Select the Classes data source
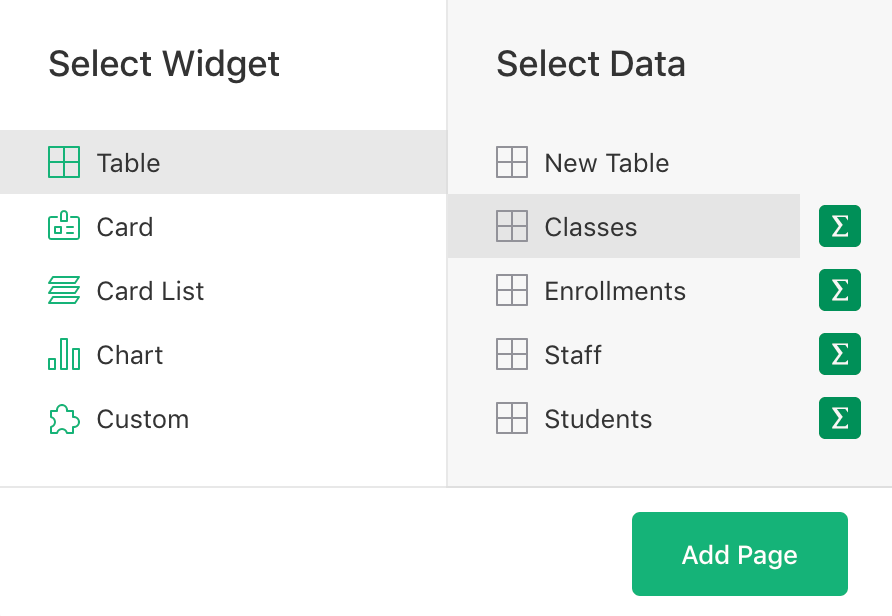Image resolution: width=892 pixels, height=616 pixels. click(590, 227)
